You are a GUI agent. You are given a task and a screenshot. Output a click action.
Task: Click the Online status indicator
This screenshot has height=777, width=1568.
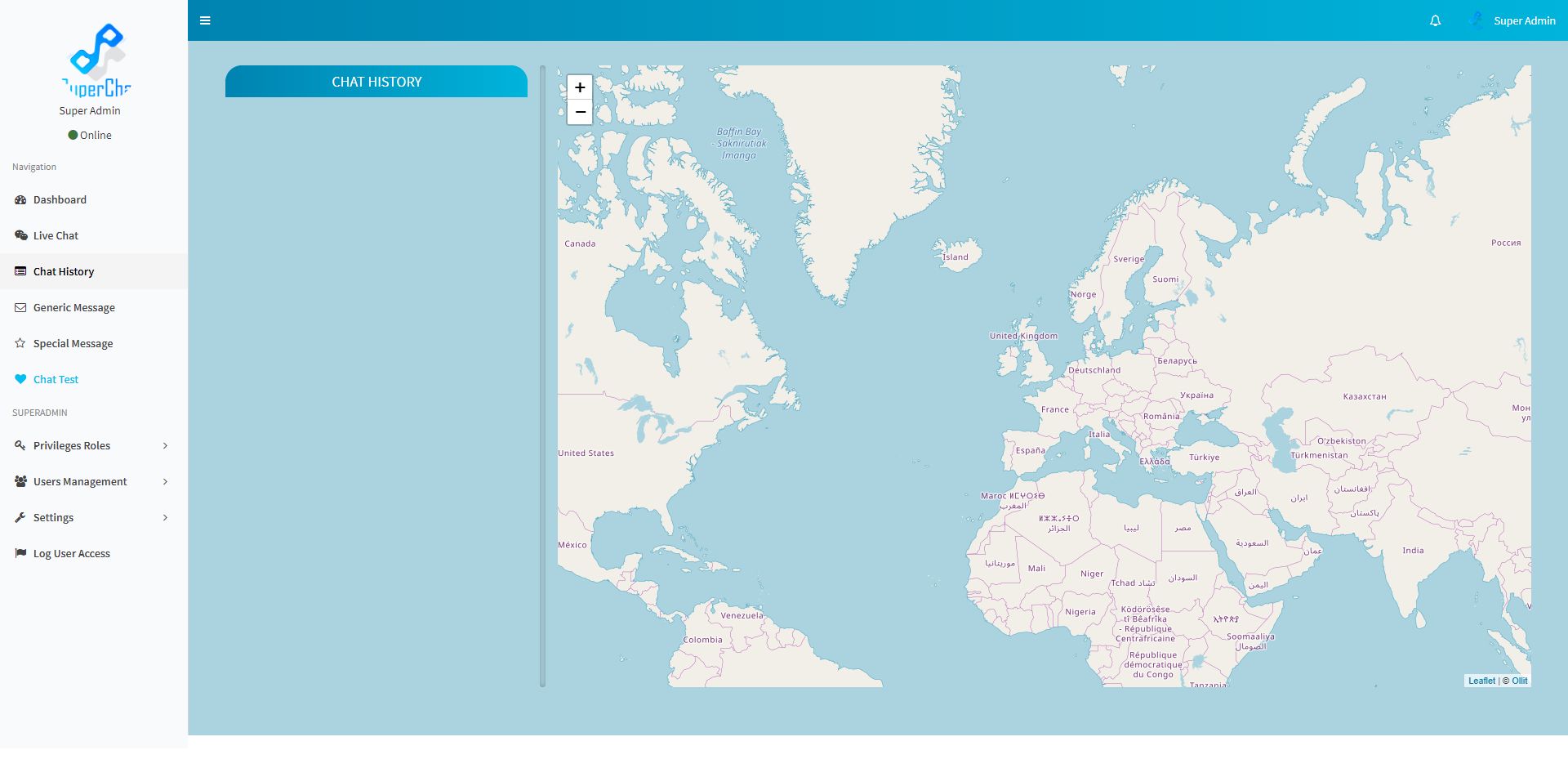[x=90, y=136]
